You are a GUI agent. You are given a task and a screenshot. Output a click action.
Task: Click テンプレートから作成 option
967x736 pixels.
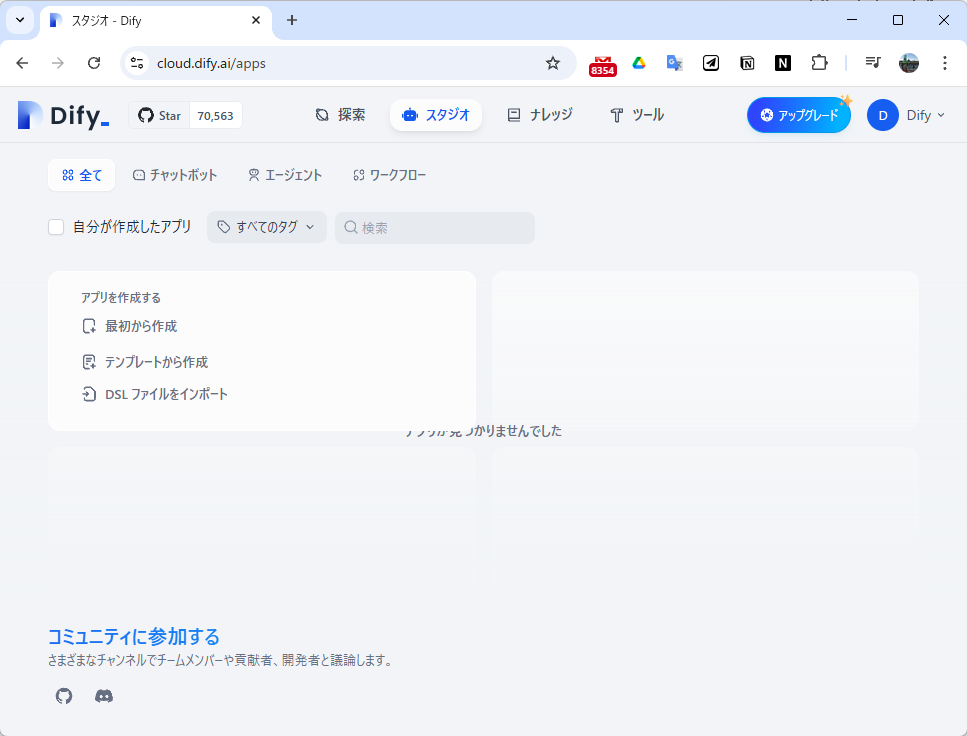coord(146,362)
